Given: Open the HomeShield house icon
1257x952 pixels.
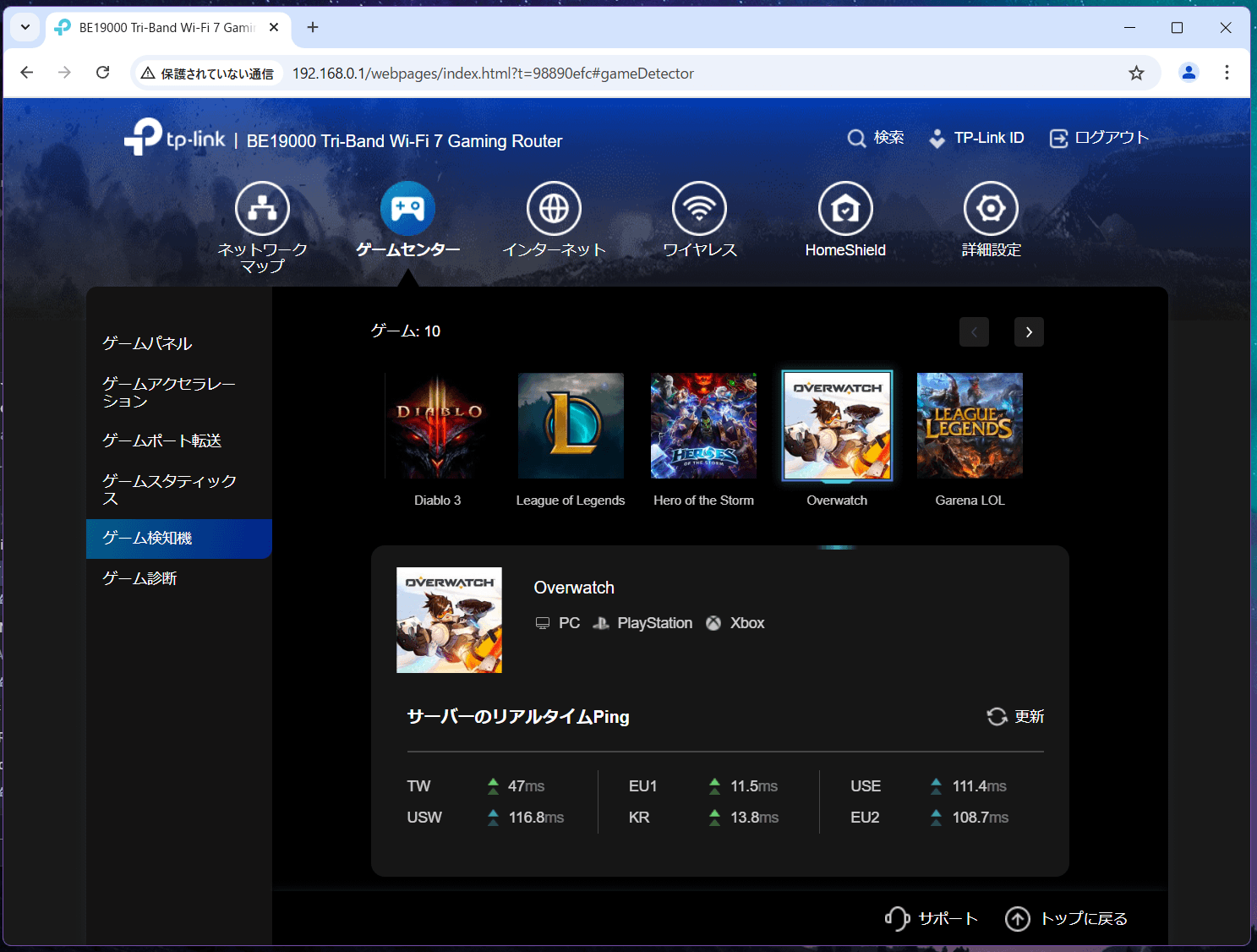Looking at the screenshot, I should [x=845, y=208].
